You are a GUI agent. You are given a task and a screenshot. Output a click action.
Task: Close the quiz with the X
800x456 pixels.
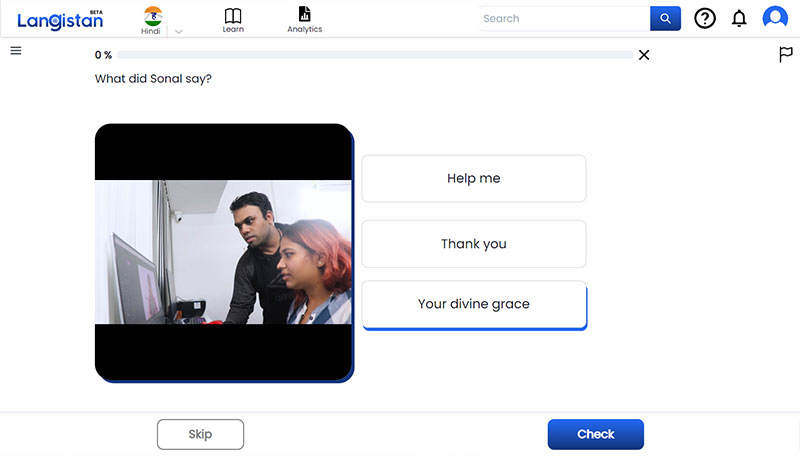point(644,55)
